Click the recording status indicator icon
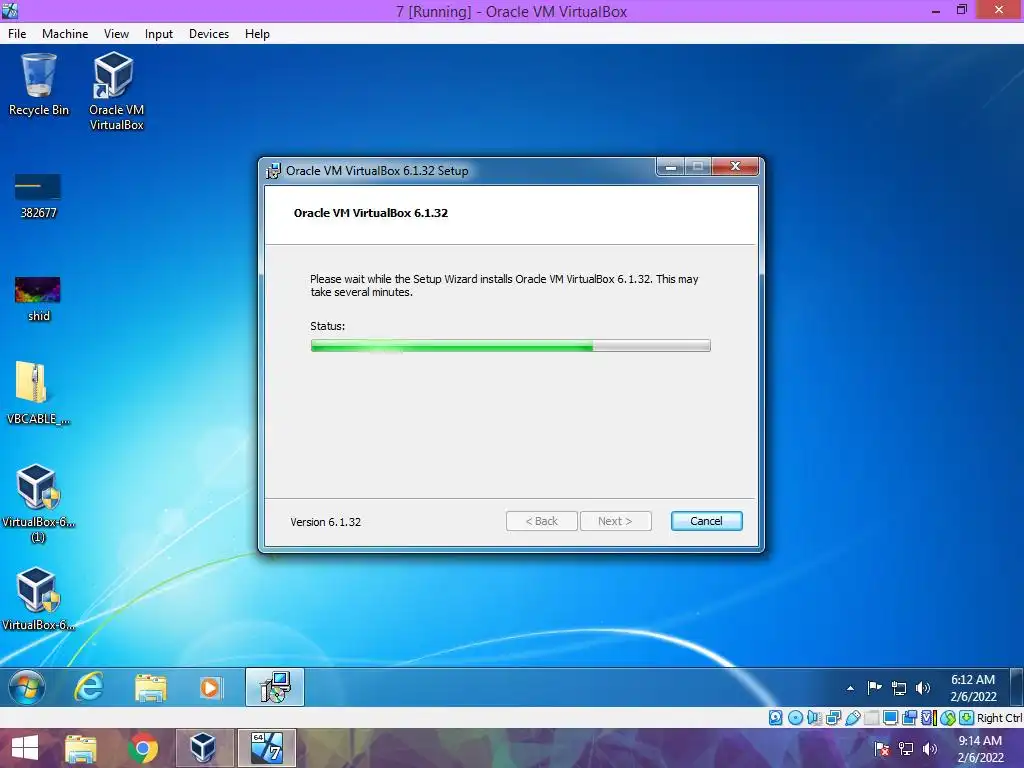 pos(909,718)
